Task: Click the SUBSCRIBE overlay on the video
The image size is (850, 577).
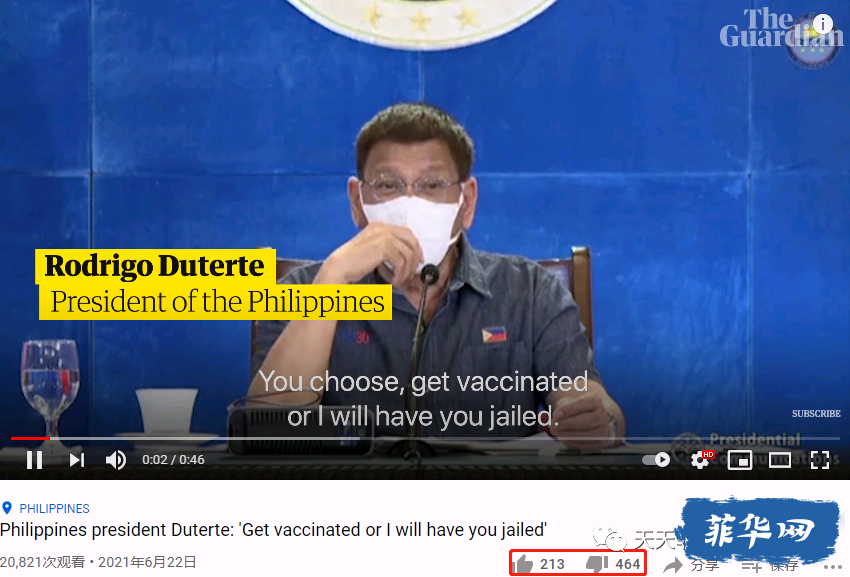Action: point(816,414)
